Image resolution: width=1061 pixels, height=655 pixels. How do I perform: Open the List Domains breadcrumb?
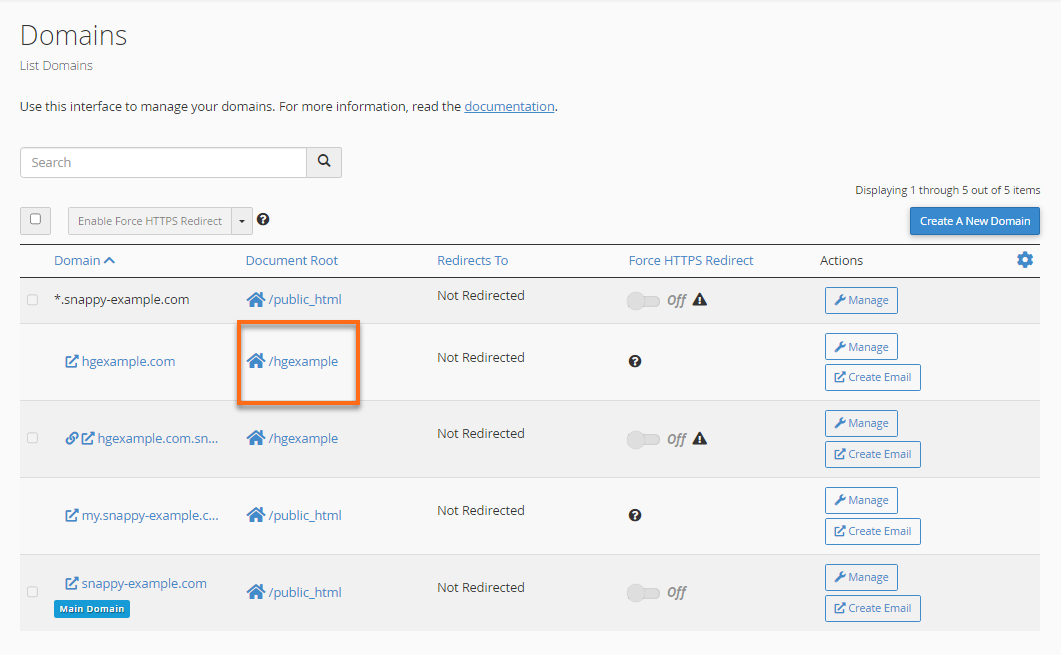[56, 65]
